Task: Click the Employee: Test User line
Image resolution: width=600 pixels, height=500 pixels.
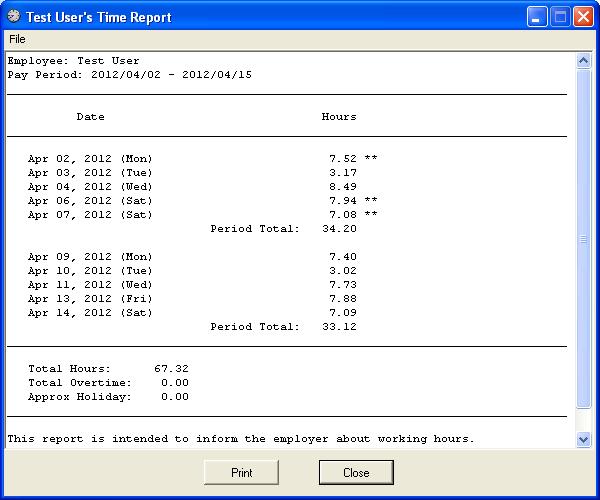Action: (73, 61)
